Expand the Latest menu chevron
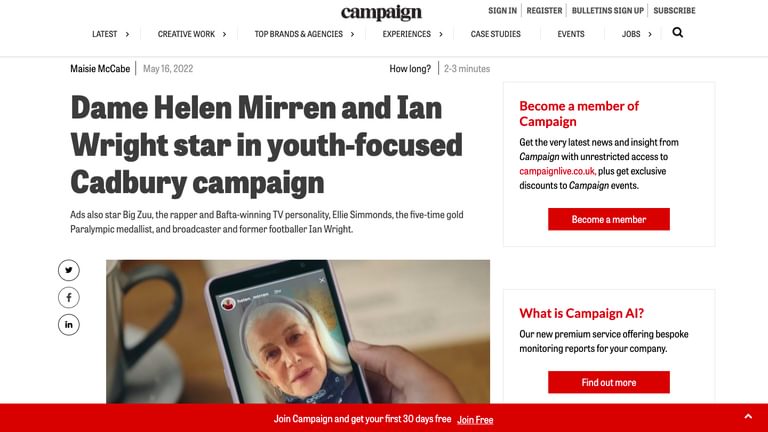The image size is (768, 432). pyautogui.click(x=127, y=34)
